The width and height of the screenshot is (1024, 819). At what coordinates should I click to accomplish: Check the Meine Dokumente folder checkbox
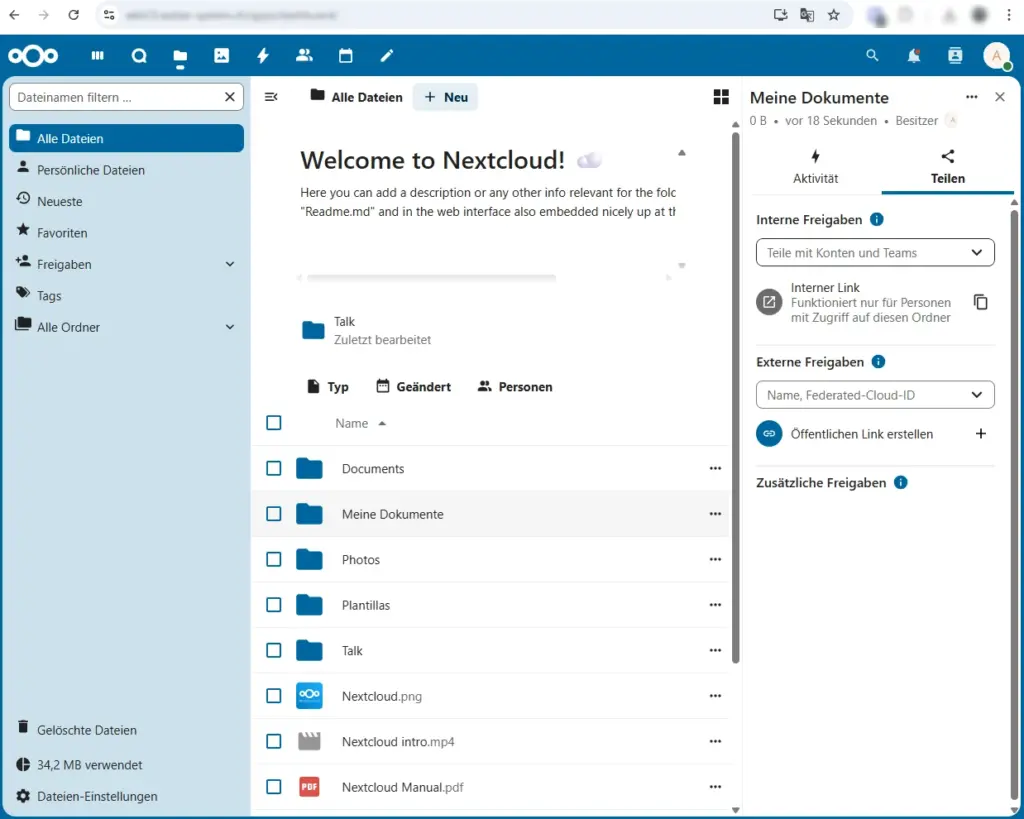[x=274, y=514]
